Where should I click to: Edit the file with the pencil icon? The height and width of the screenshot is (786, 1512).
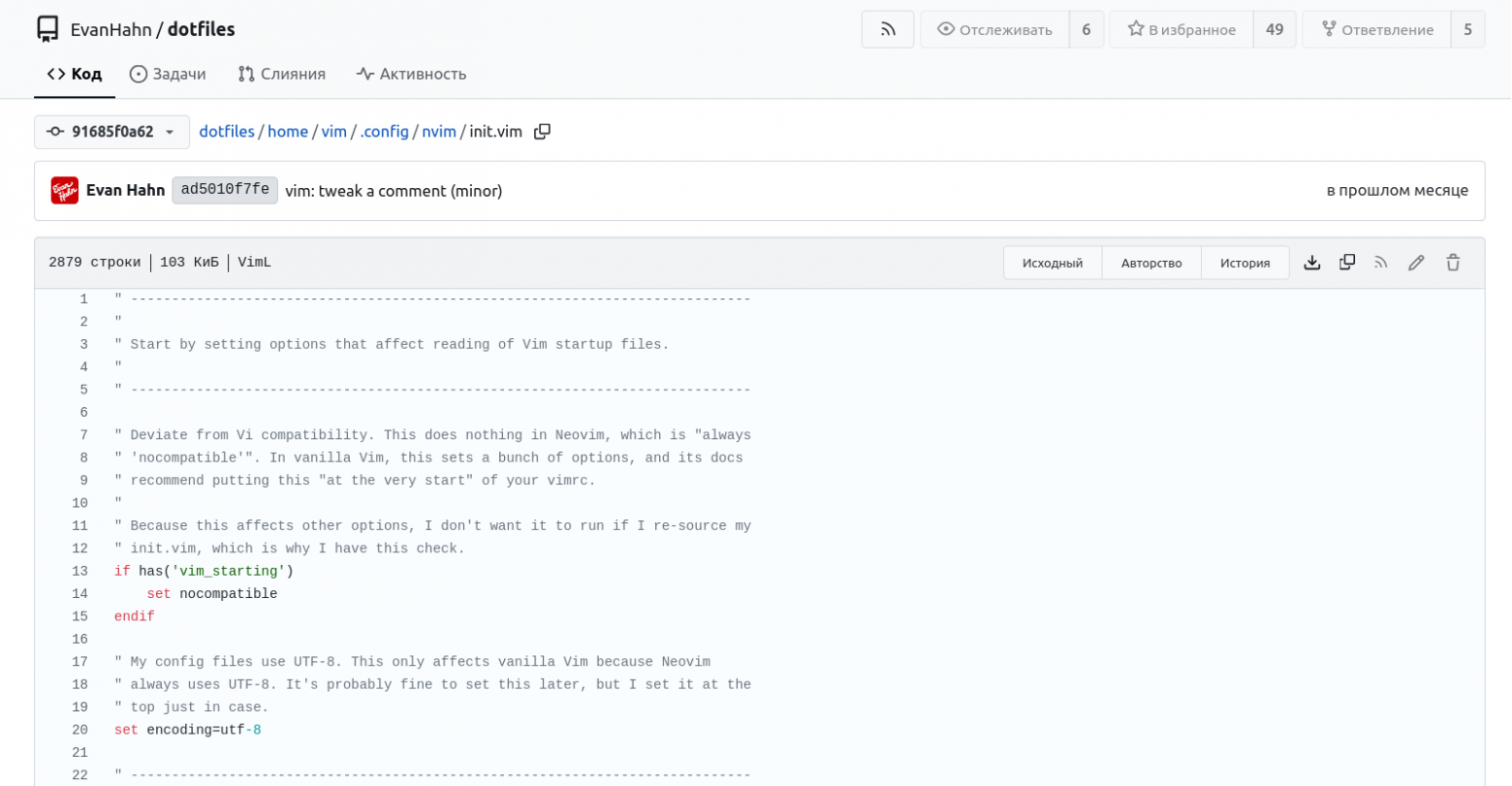coord(1416,263)
